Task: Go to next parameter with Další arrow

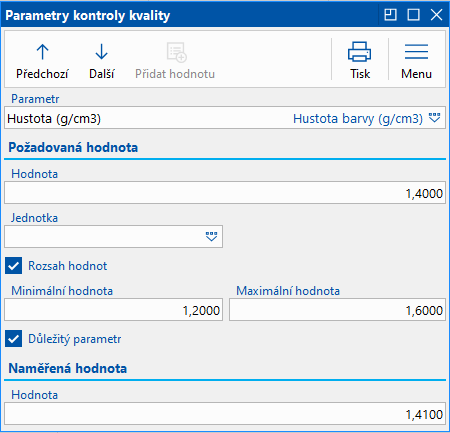Action: click(x=101, y=52)
